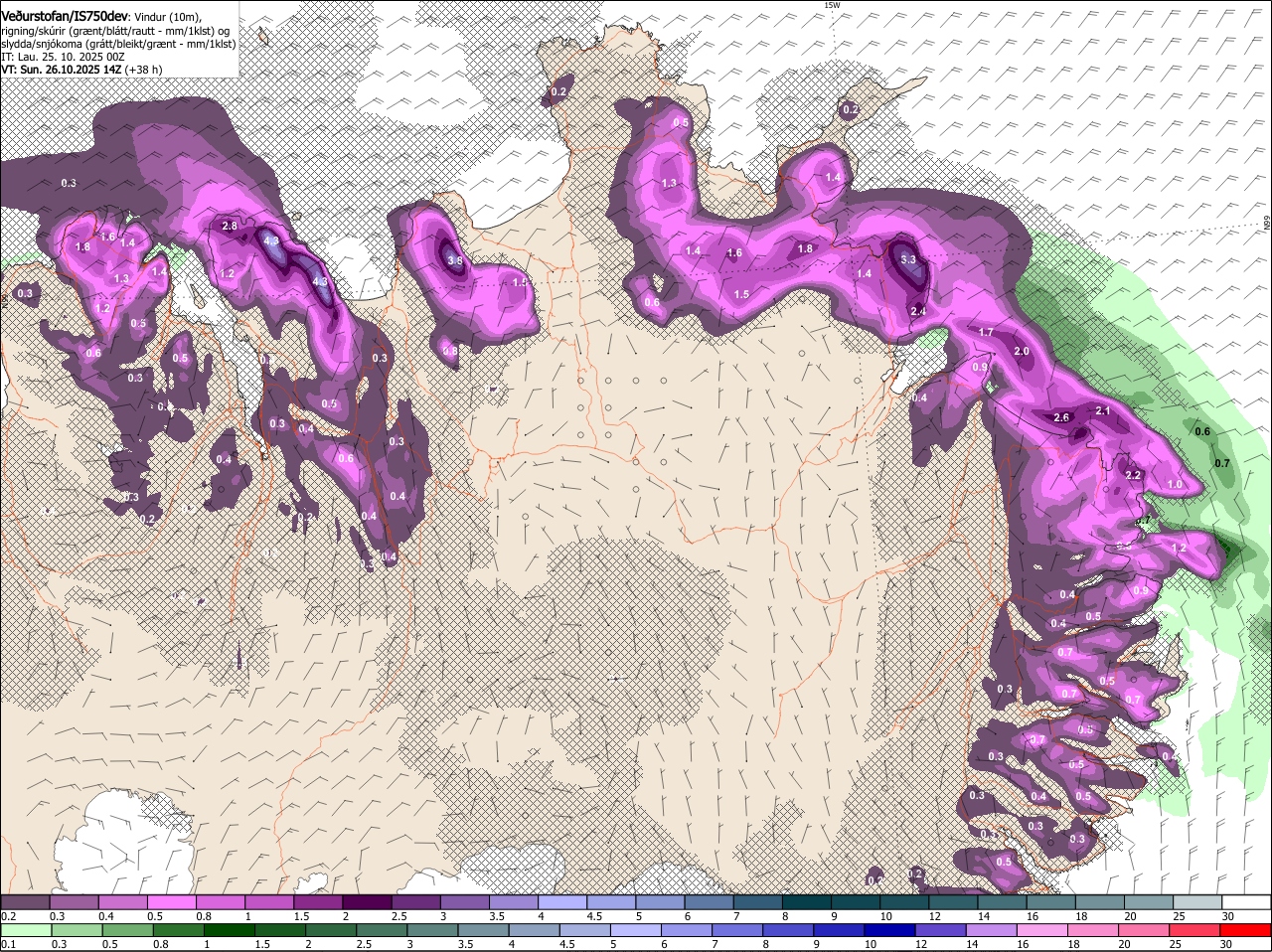This screenshot has height=952, width=1272.
Task: Click the Veðurstofan/IS750dev title text
Action: point(64,16)
